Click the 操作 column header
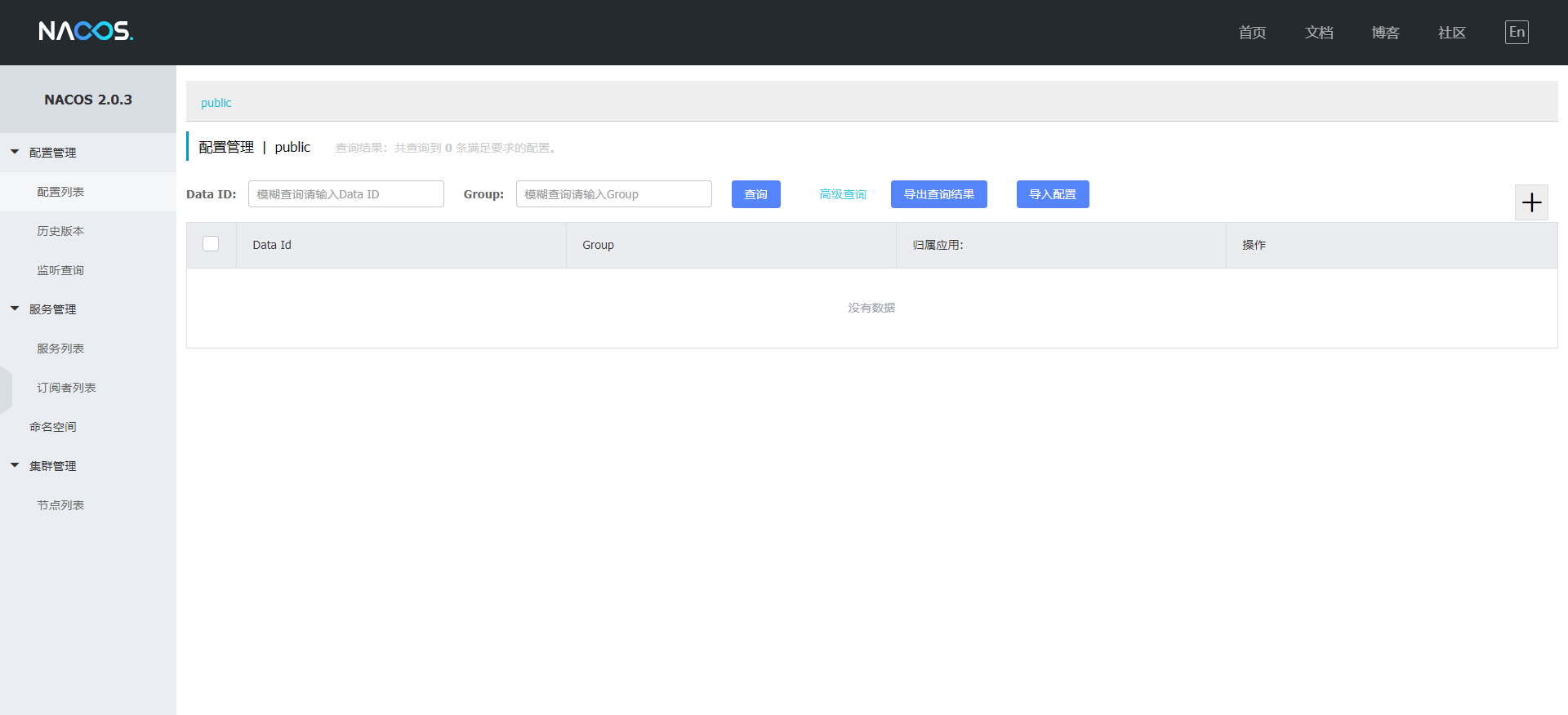 1392,245
